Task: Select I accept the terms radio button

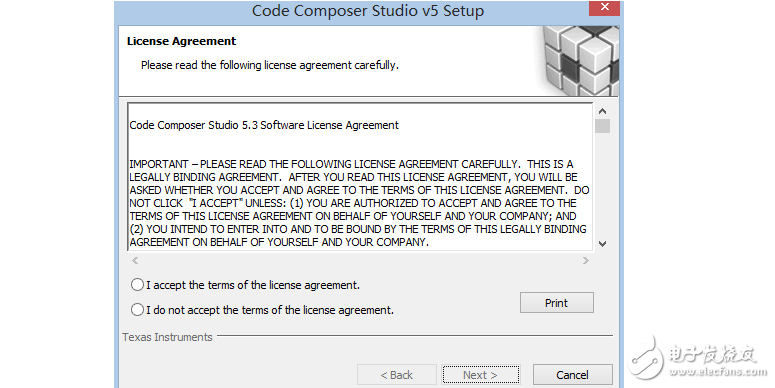Action: (137, 285)
